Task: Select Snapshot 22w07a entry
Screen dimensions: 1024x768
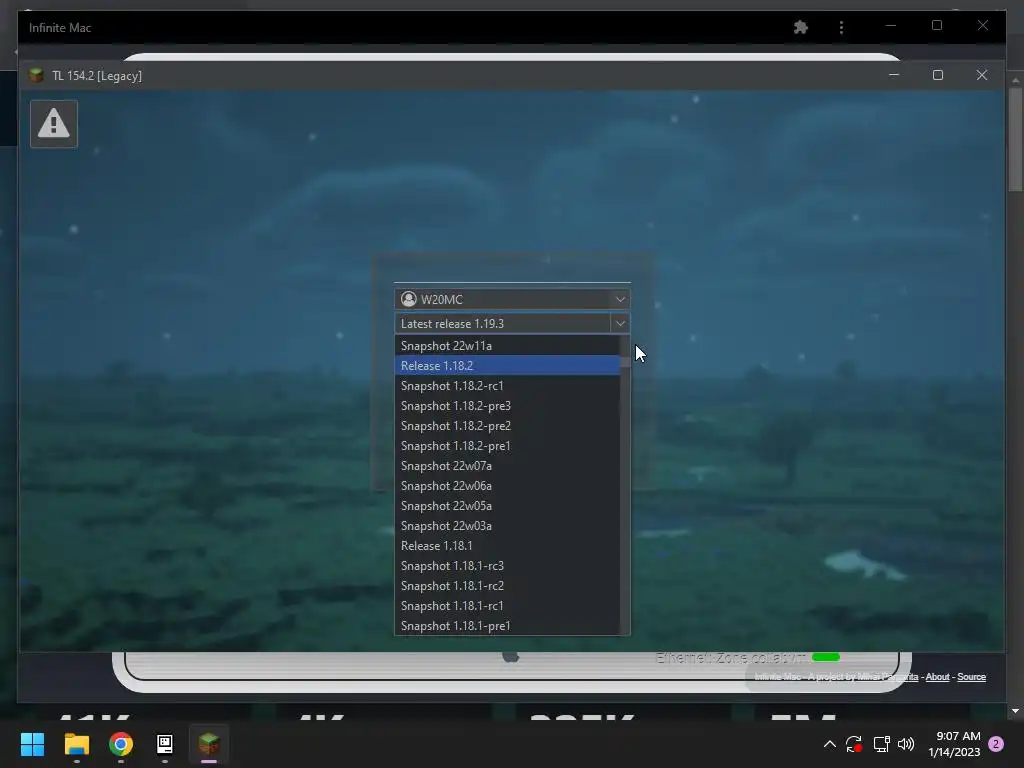Action: click(507, 466)
